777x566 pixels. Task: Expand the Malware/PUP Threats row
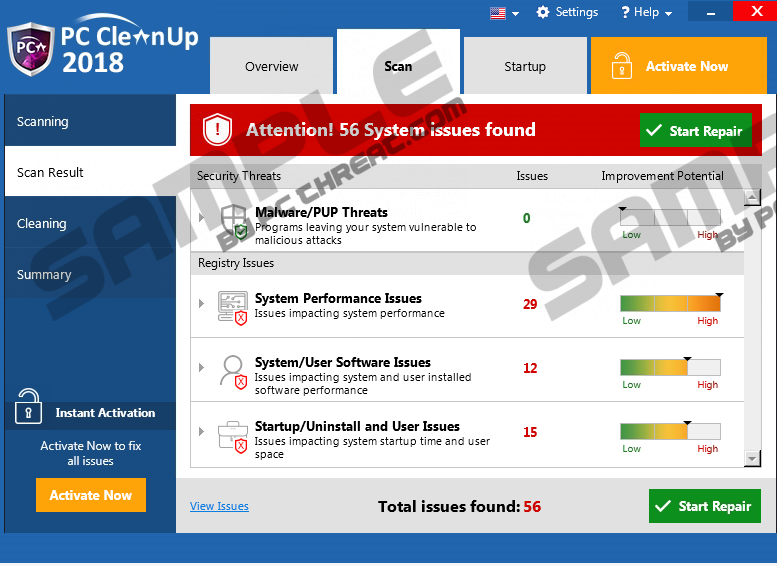[201, 217]
